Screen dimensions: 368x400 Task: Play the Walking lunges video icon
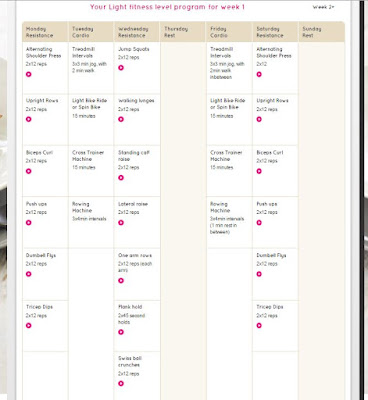click(121, 119)
